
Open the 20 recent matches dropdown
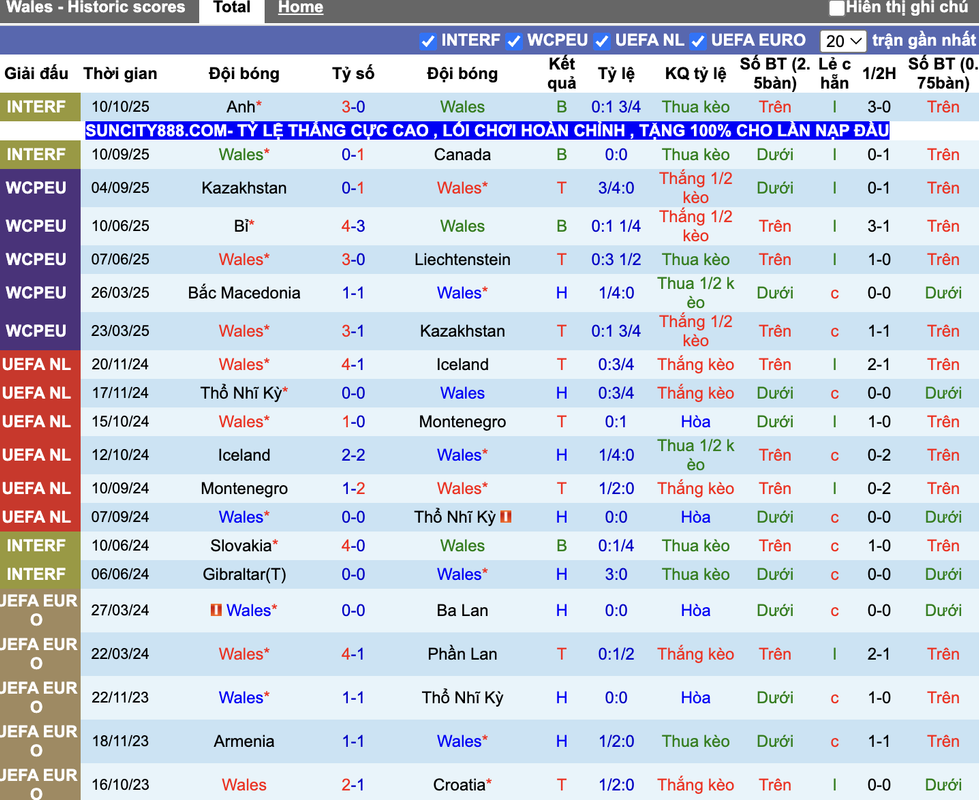tap(842, 41)
